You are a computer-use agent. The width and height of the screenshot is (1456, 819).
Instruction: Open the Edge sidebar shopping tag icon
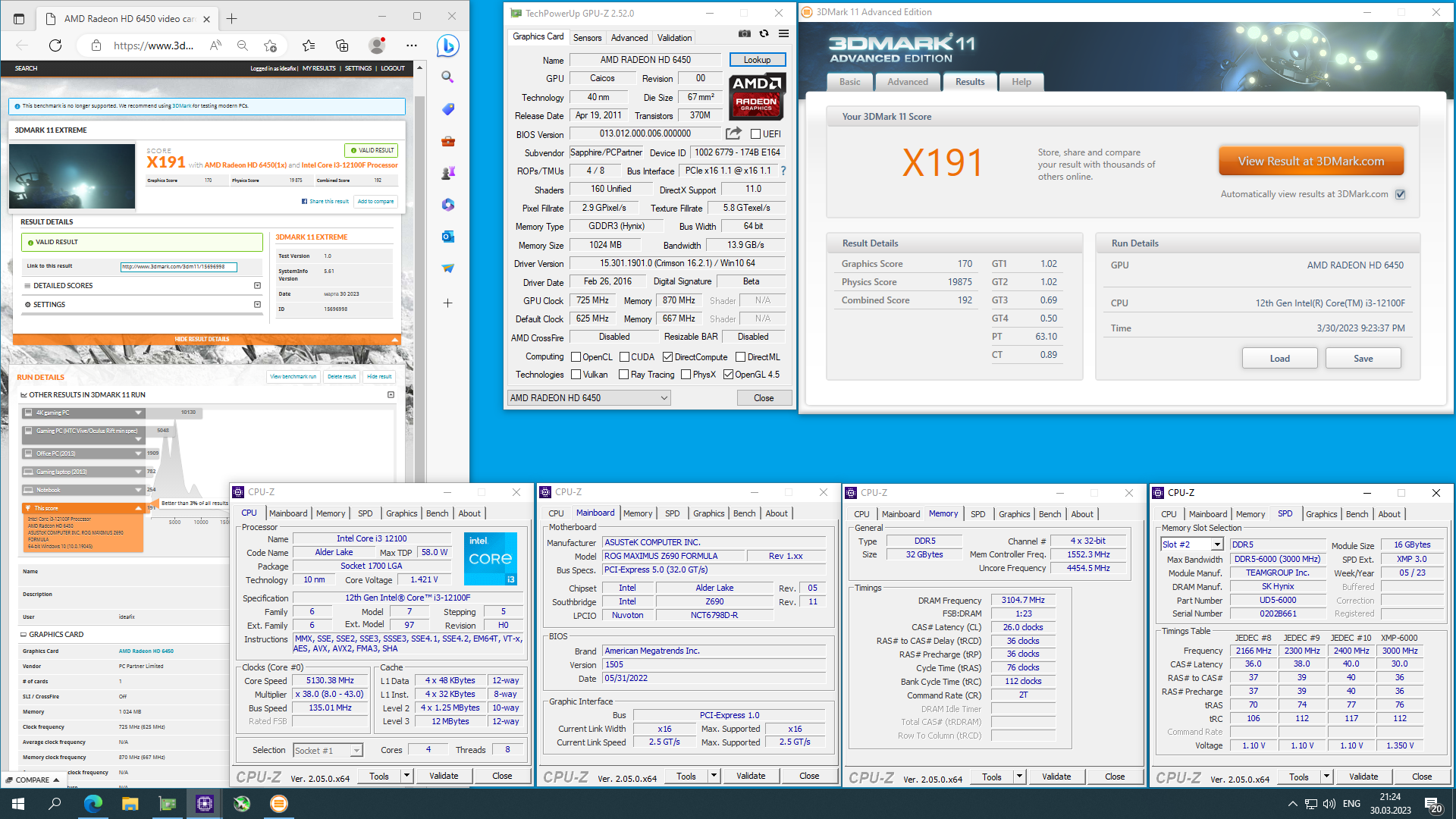point(448,109)
